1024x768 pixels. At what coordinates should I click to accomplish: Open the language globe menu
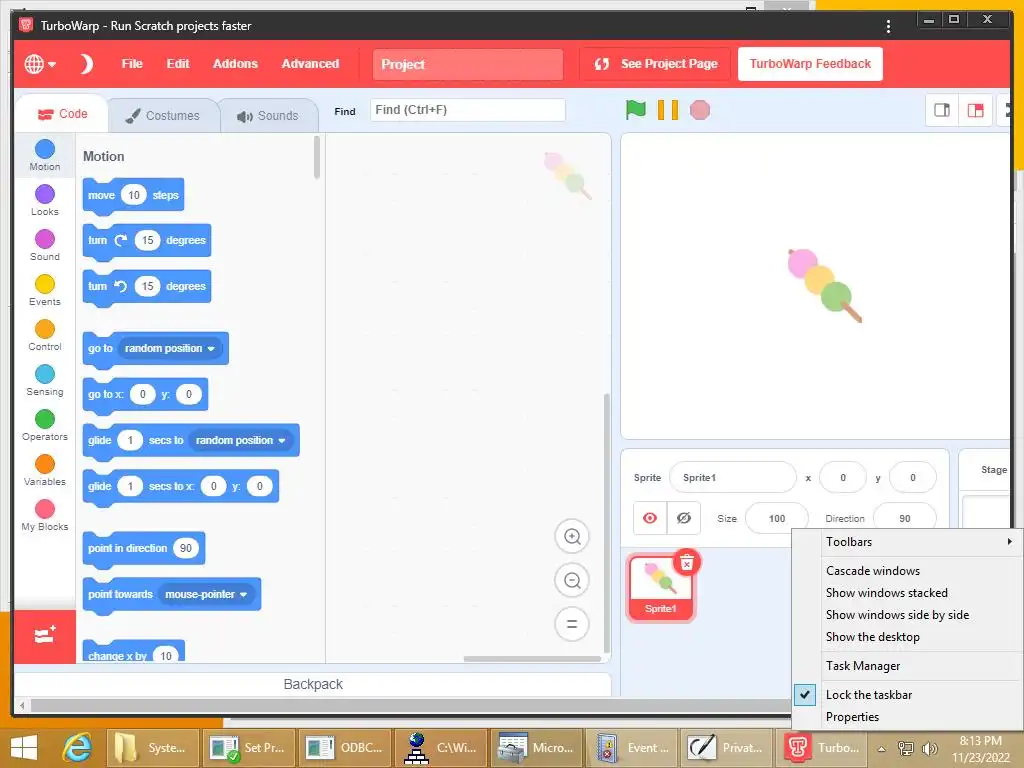[40, 64]
